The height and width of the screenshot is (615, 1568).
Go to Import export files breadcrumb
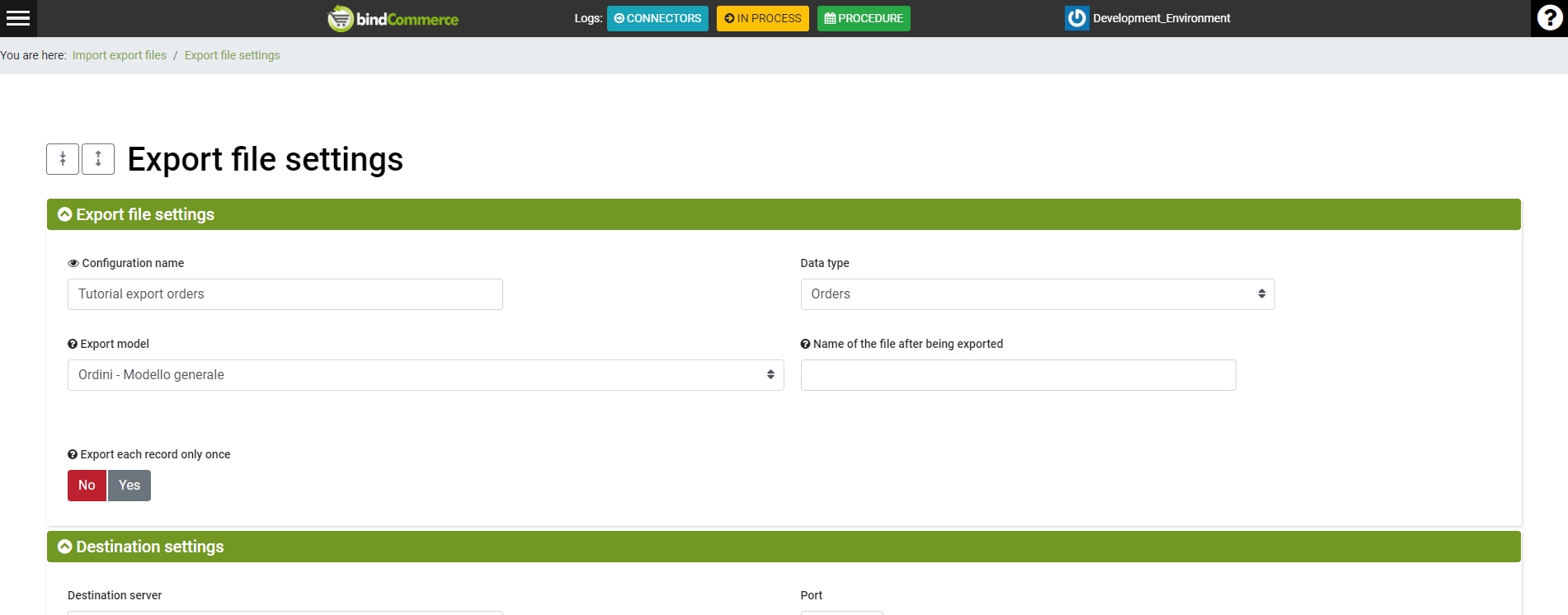(x=120, y=55)
